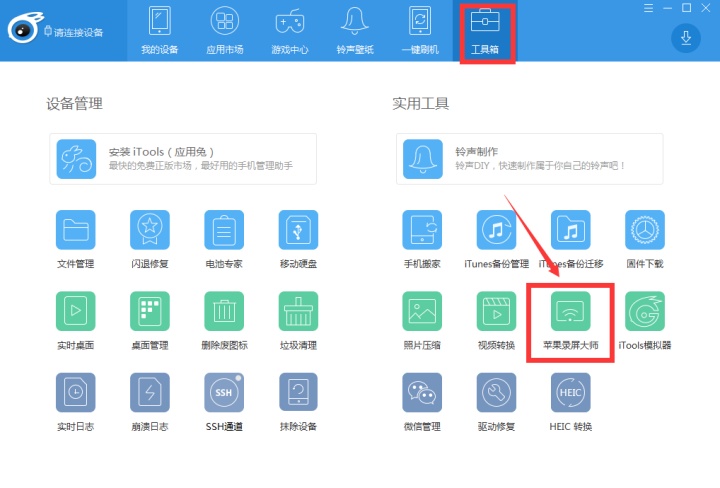Image resolution: width=720 pixels, height=488 pixels.
Task: Select the 抹除设备 erase device tool
Action: click(298, 393)
